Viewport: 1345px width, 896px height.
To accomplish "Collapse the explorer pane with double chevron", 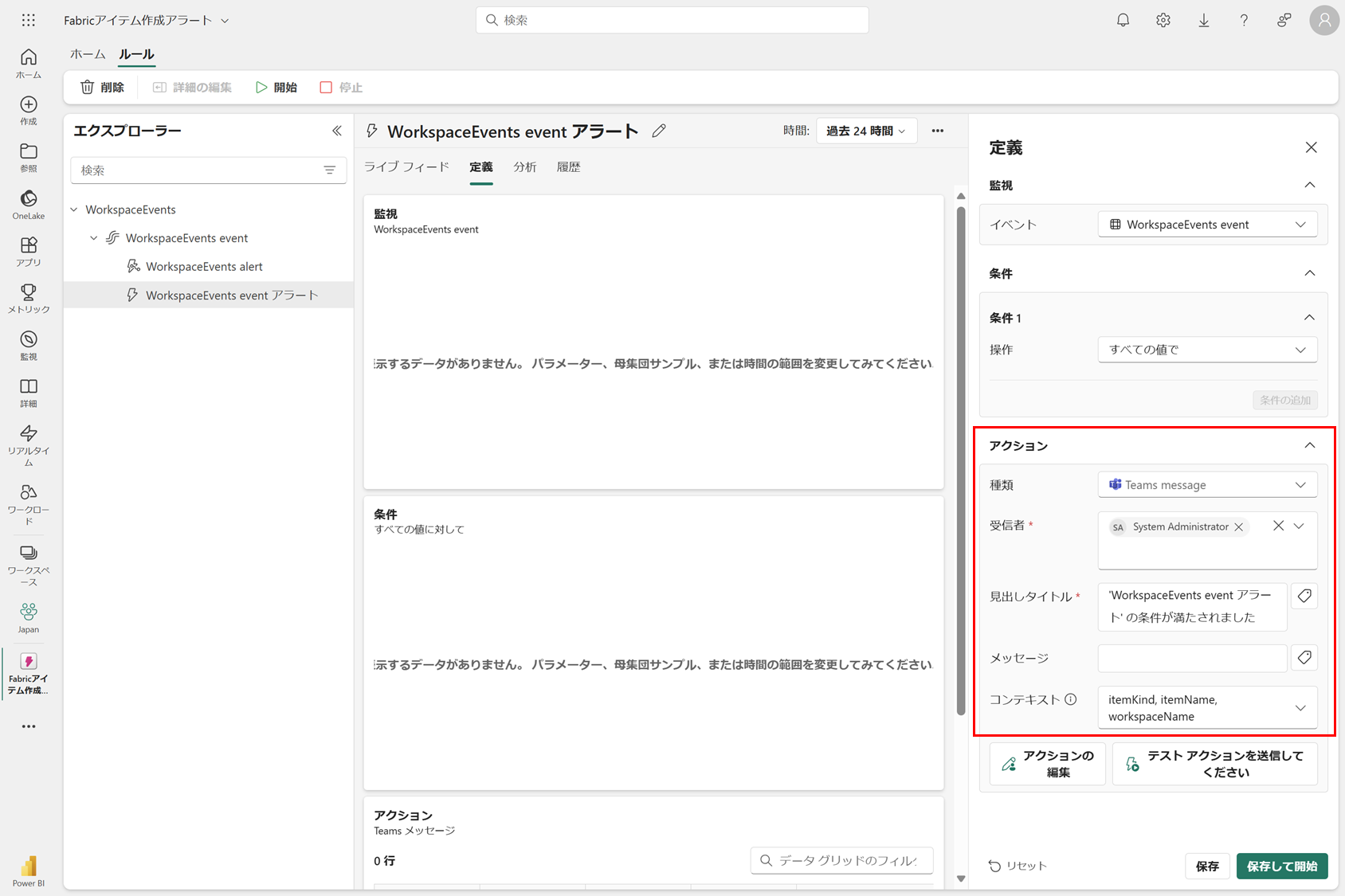I will (337, 131).
